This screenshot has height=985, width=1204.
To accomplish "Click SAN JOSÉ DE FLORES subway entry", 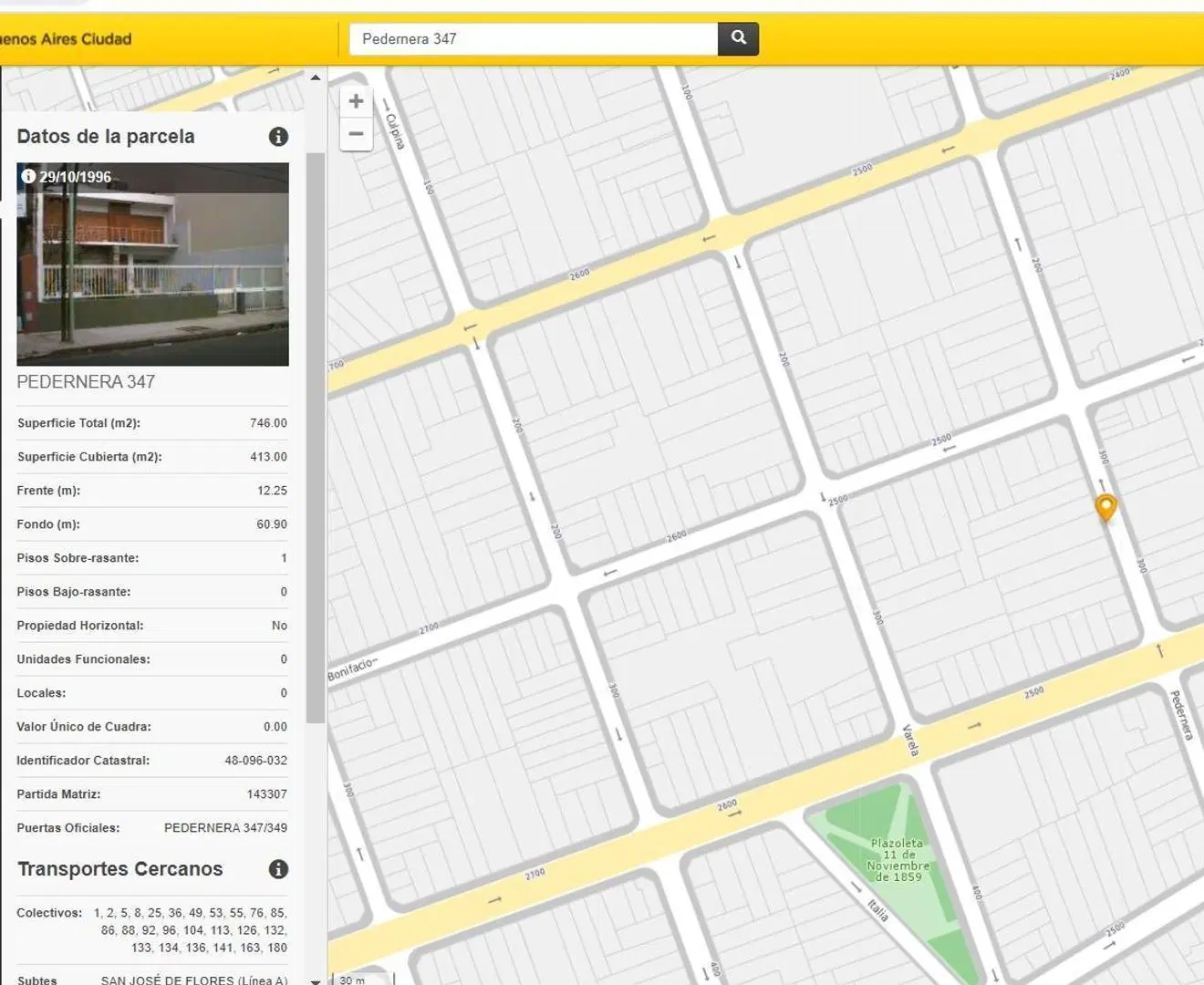I will [194, 980].
